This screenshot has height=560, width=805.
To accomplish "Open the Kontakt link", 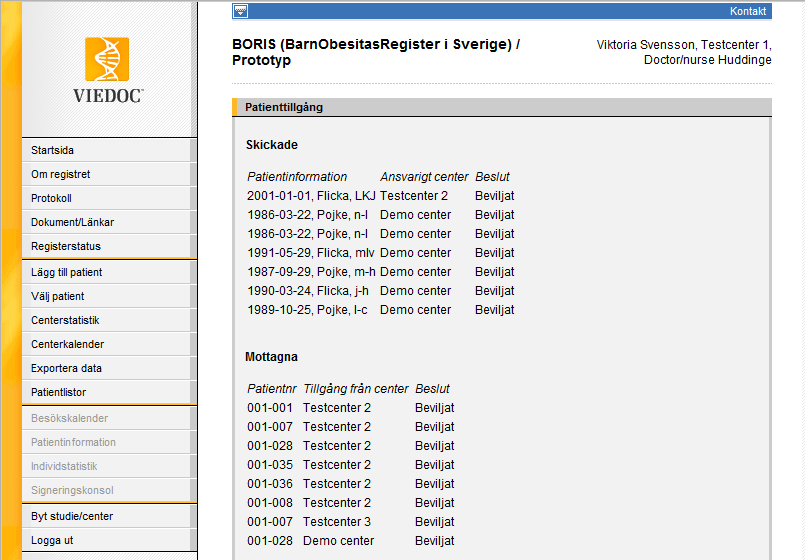I will [x=748, y=11].
